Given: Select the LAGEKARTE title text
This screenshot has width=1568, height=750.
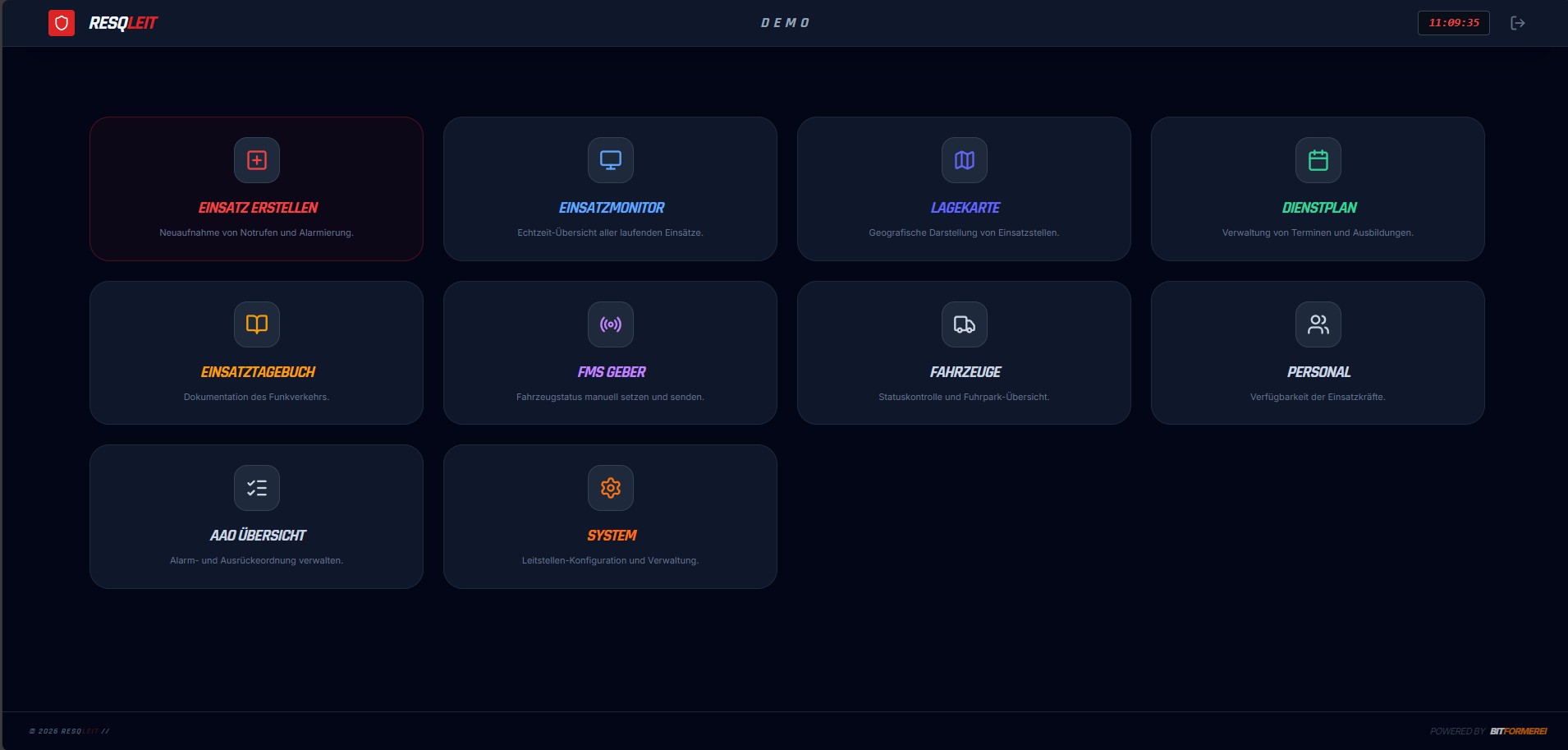Looking at the screenshot, I should tap(965, 208).
